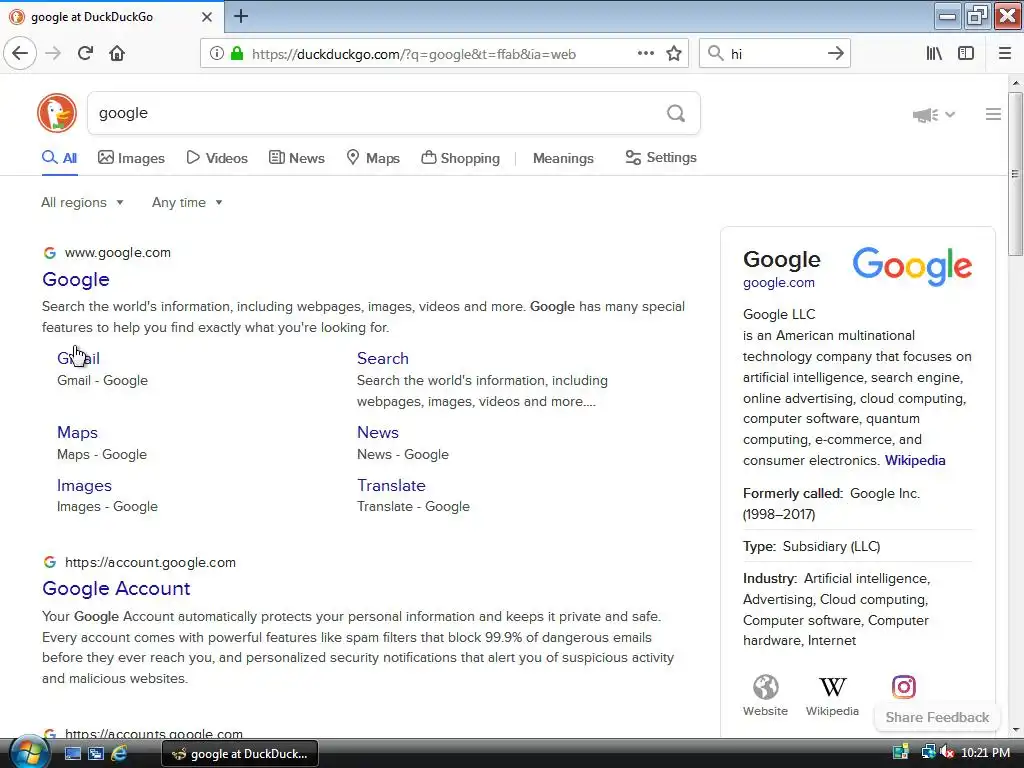The image size is (1024, 768).
Task: Close the 'google at DuckDuckGo' tab
Action: click(x=206, y=17)
